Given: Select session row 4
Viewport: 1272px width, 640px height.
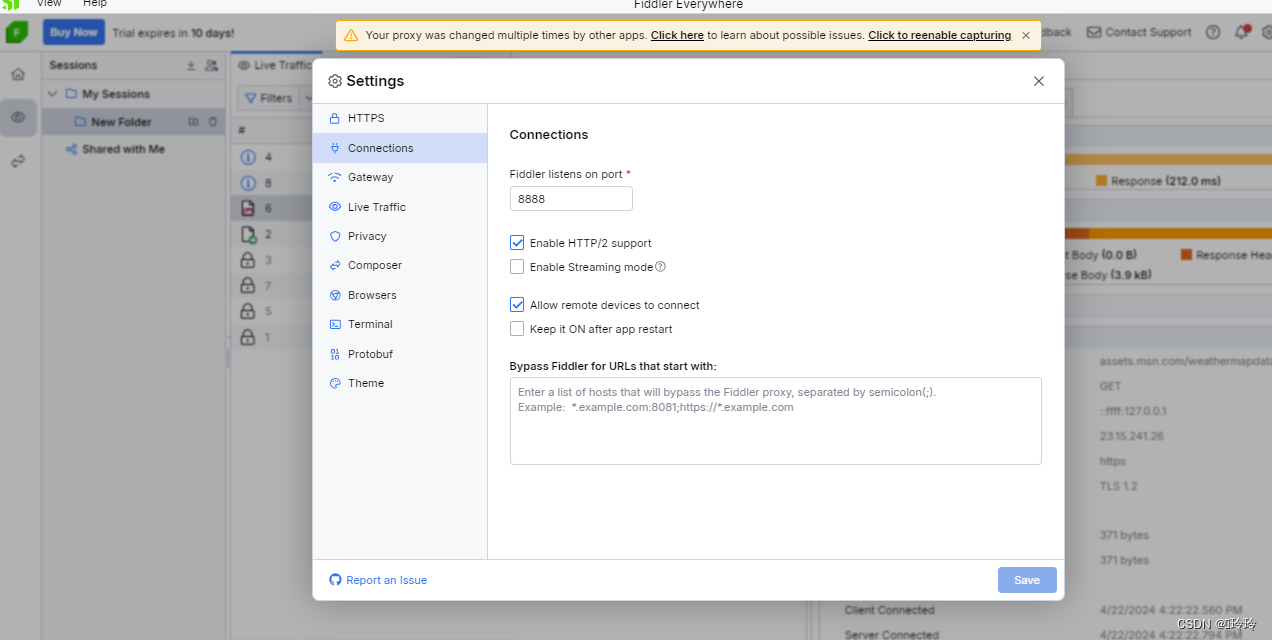Looking at the screenshot, I should [x=272, y=157].
